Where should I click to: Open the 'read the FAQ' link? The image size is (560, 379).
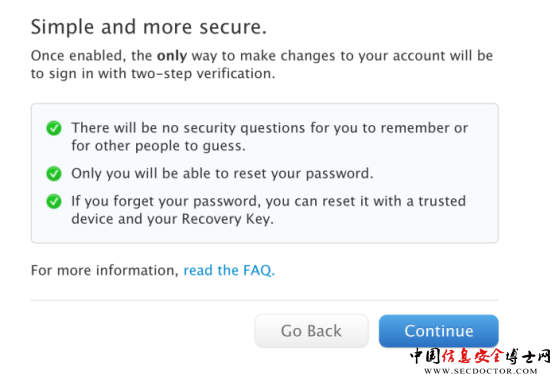pos(229,270)
